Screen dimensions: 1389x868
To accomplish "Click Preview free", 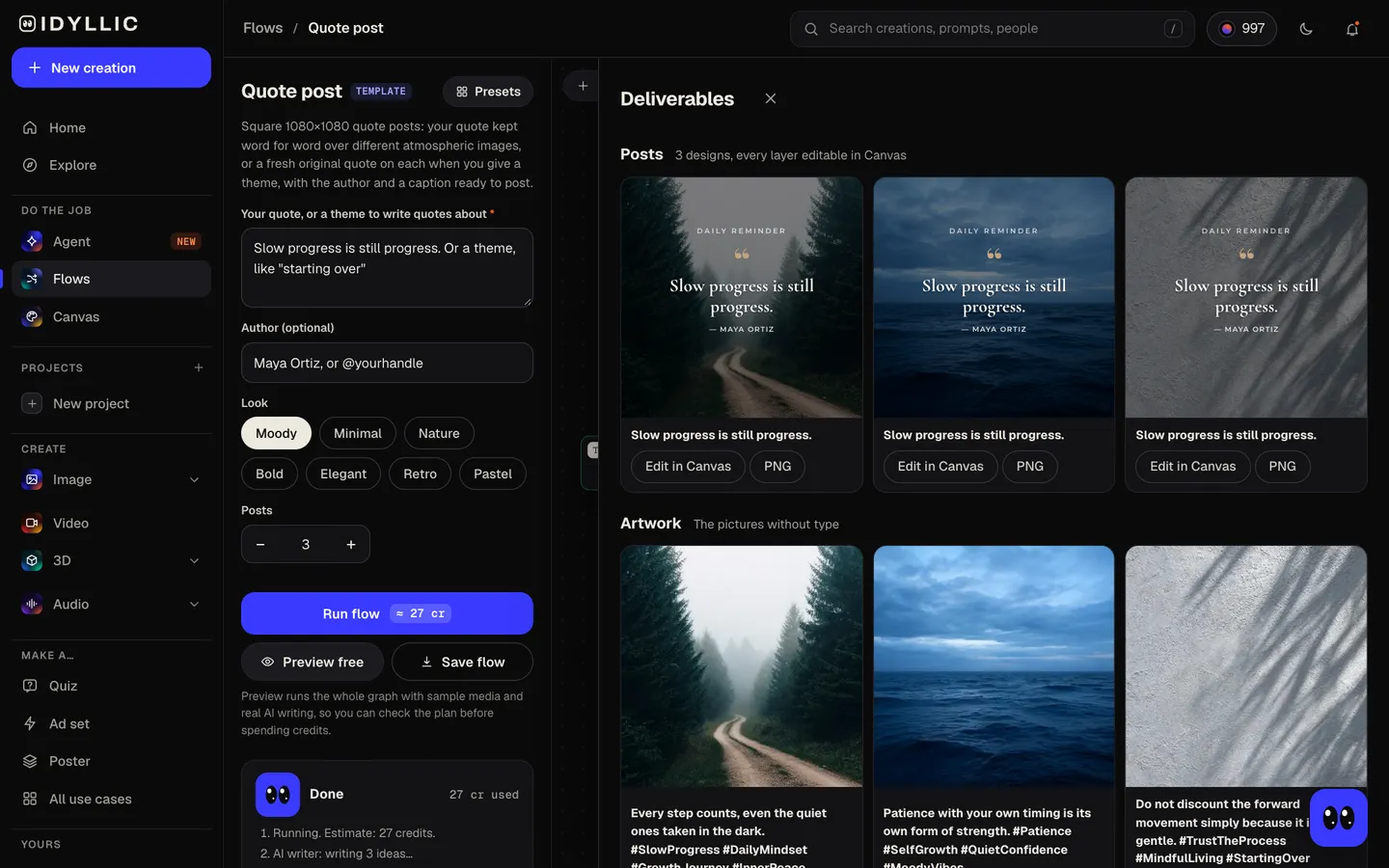I will point(313,662).
